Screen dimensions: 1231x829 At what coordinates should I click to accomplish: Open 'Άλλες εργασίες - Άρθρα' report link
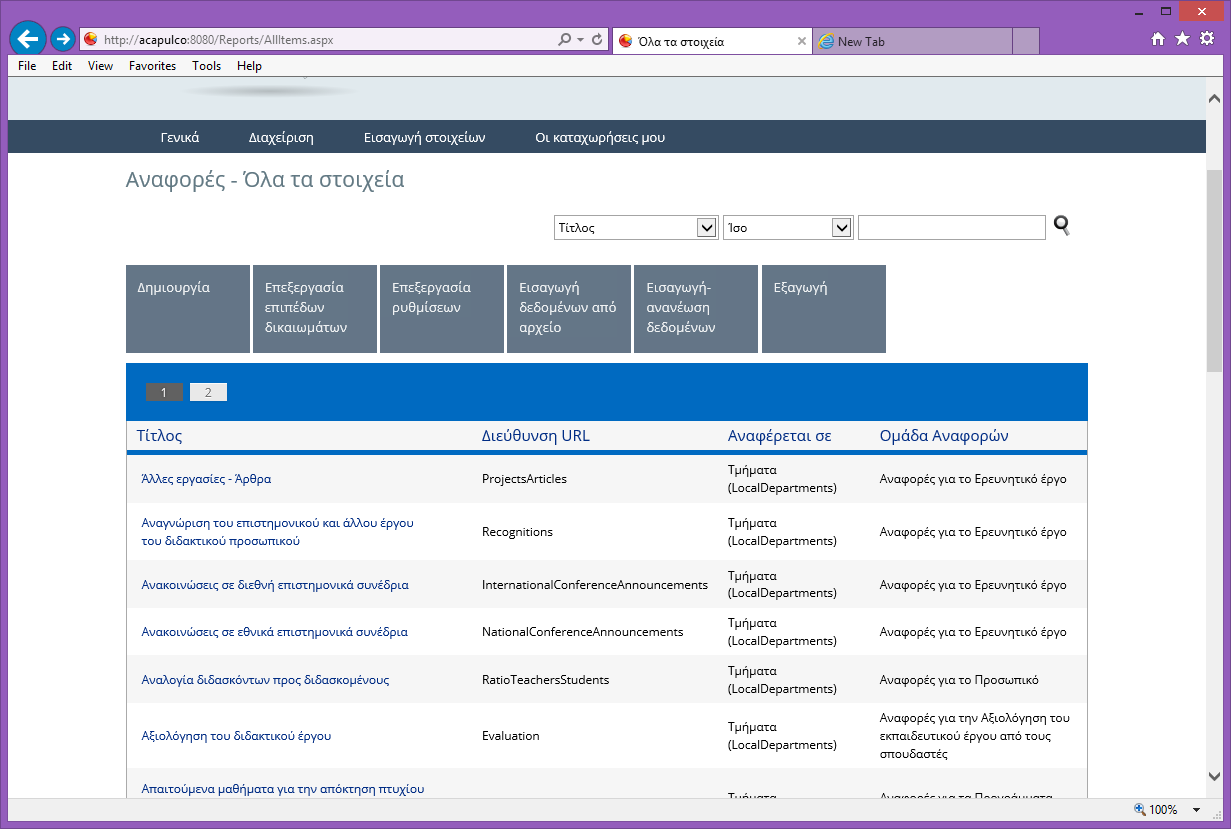point(206,479)
